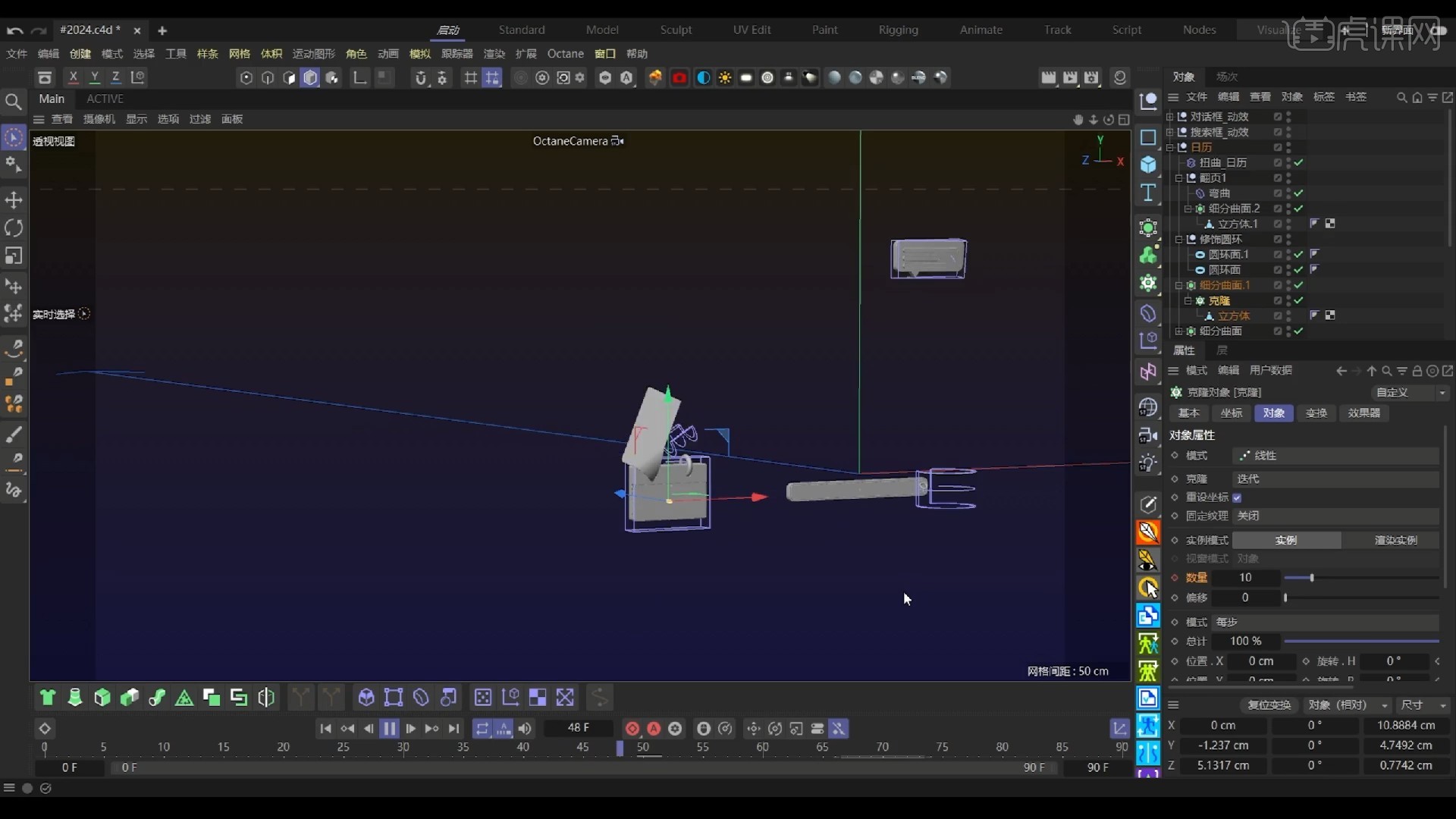Toggle Y axis lock
This screenshot has height=819, width=1456.
coord(94,77)
